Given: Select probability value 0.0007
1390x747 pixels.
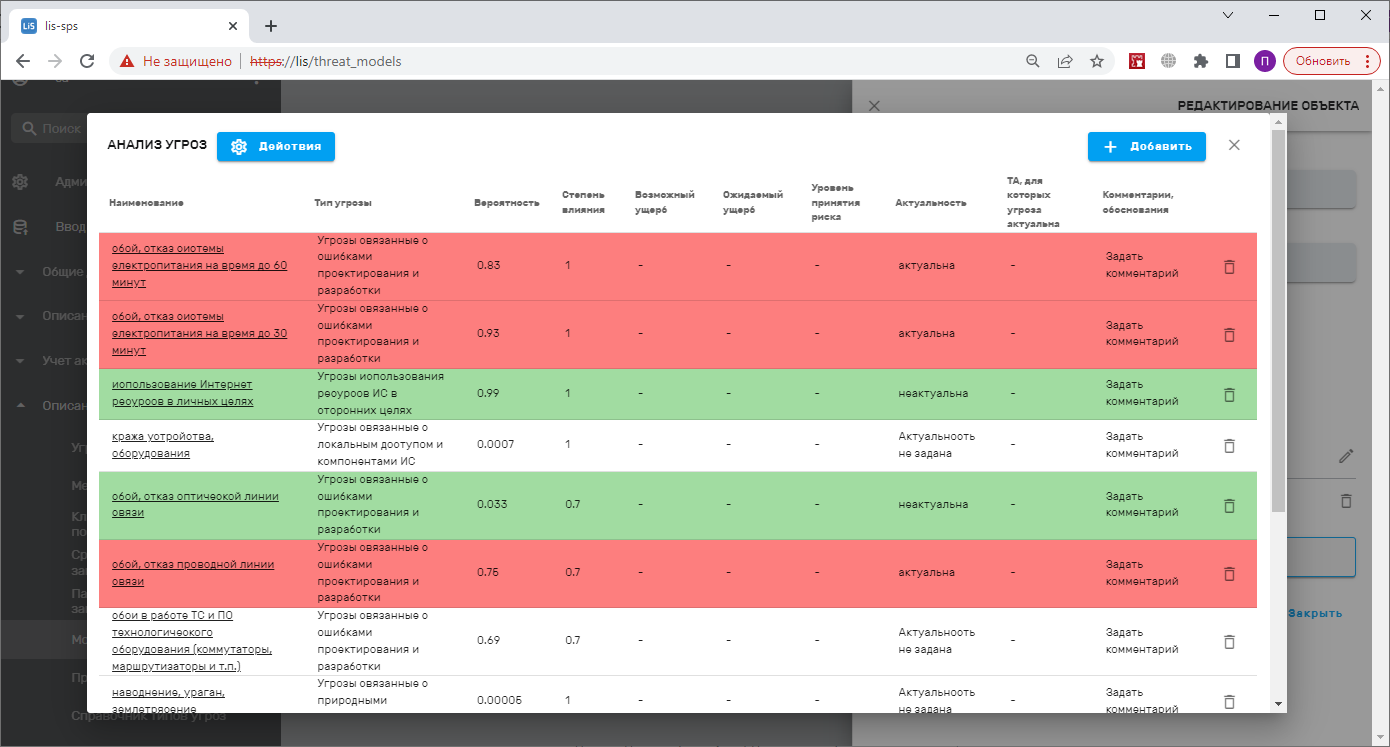Looking at the screenshot, I should (x=496, y=444).
